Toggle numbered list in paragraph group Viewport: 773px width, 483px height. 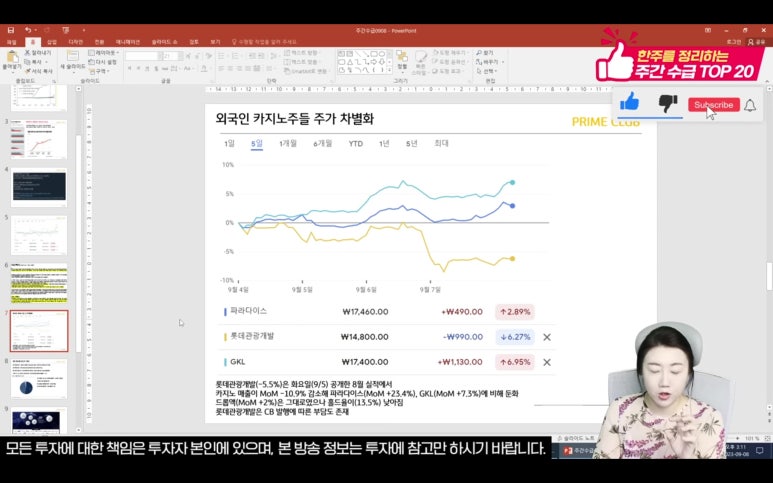click(235, 56)
